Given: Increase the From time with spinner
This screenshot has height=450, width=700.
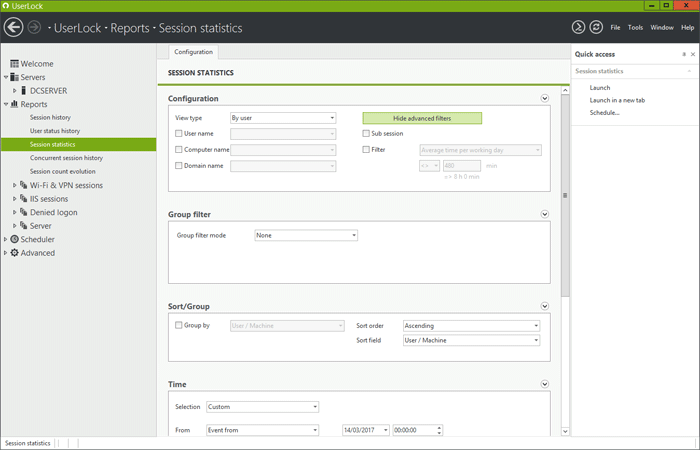Looking at the screenshot, I should [439, 427].
